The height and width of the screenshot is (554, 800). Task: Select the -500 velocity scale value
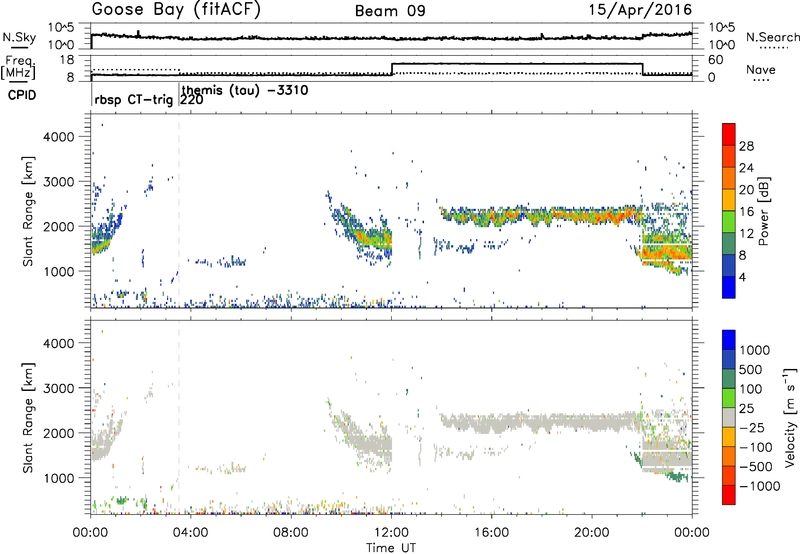point(756,467)
